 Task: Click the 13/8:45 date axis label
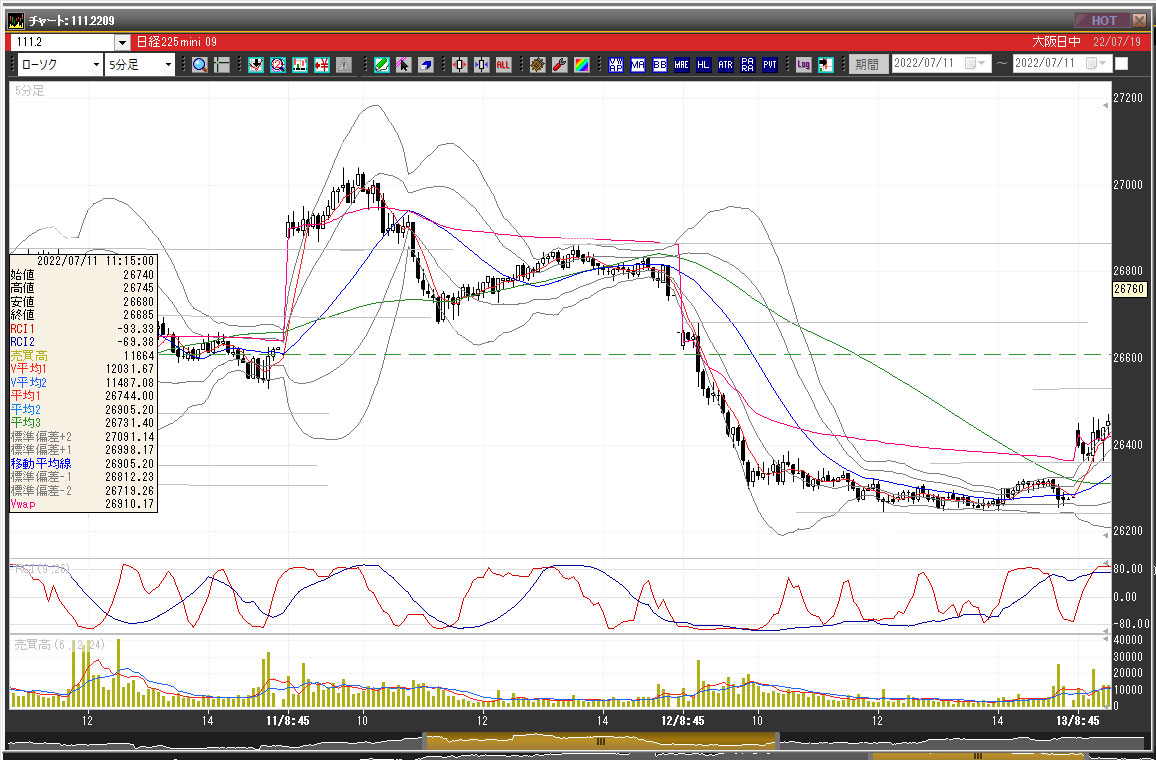click(1077, 721)
